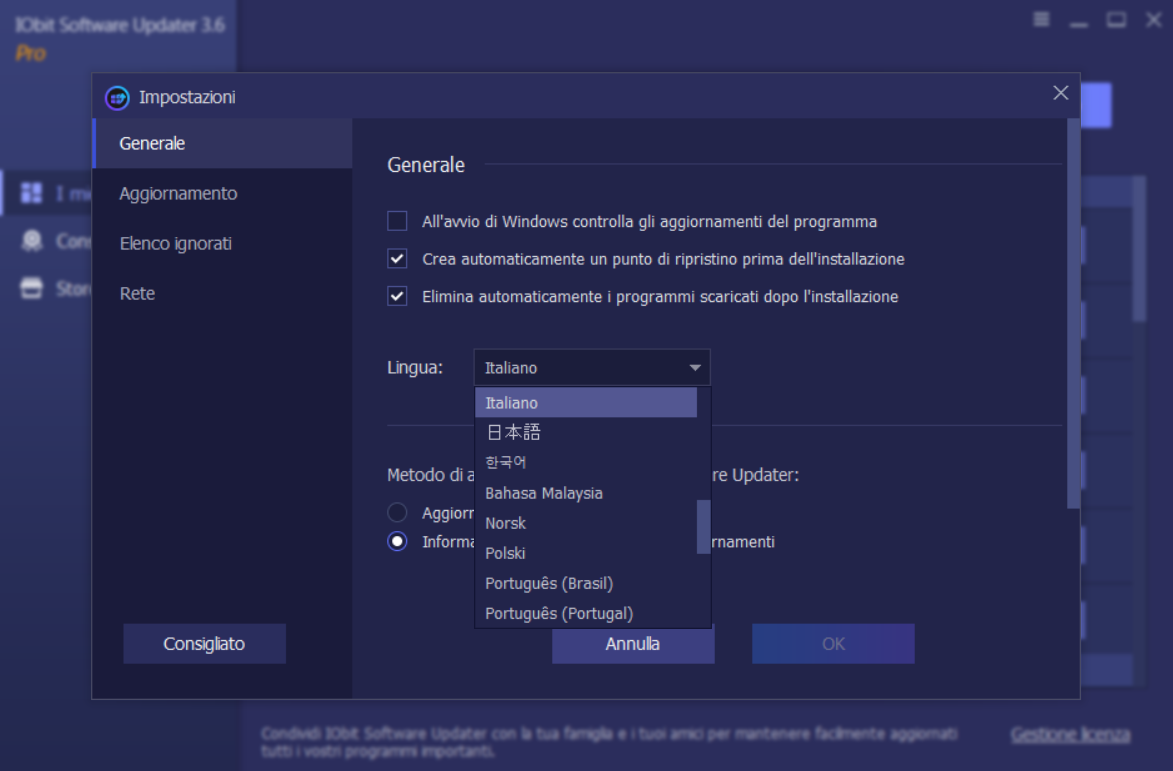The image size is (1173, 771).
Task: Choose 한국어 from language list
Action: [x=586, y=462]
